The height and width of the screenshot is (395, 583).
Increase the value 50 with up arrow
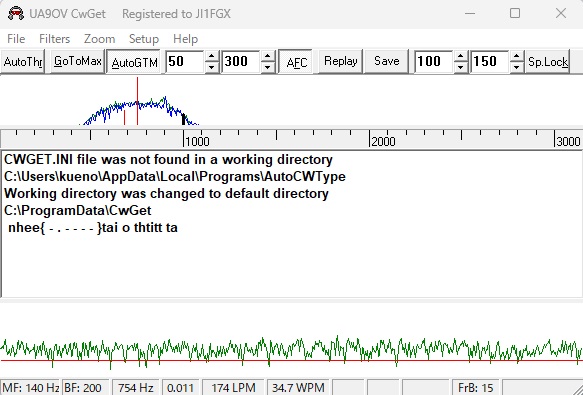point(212,57)
